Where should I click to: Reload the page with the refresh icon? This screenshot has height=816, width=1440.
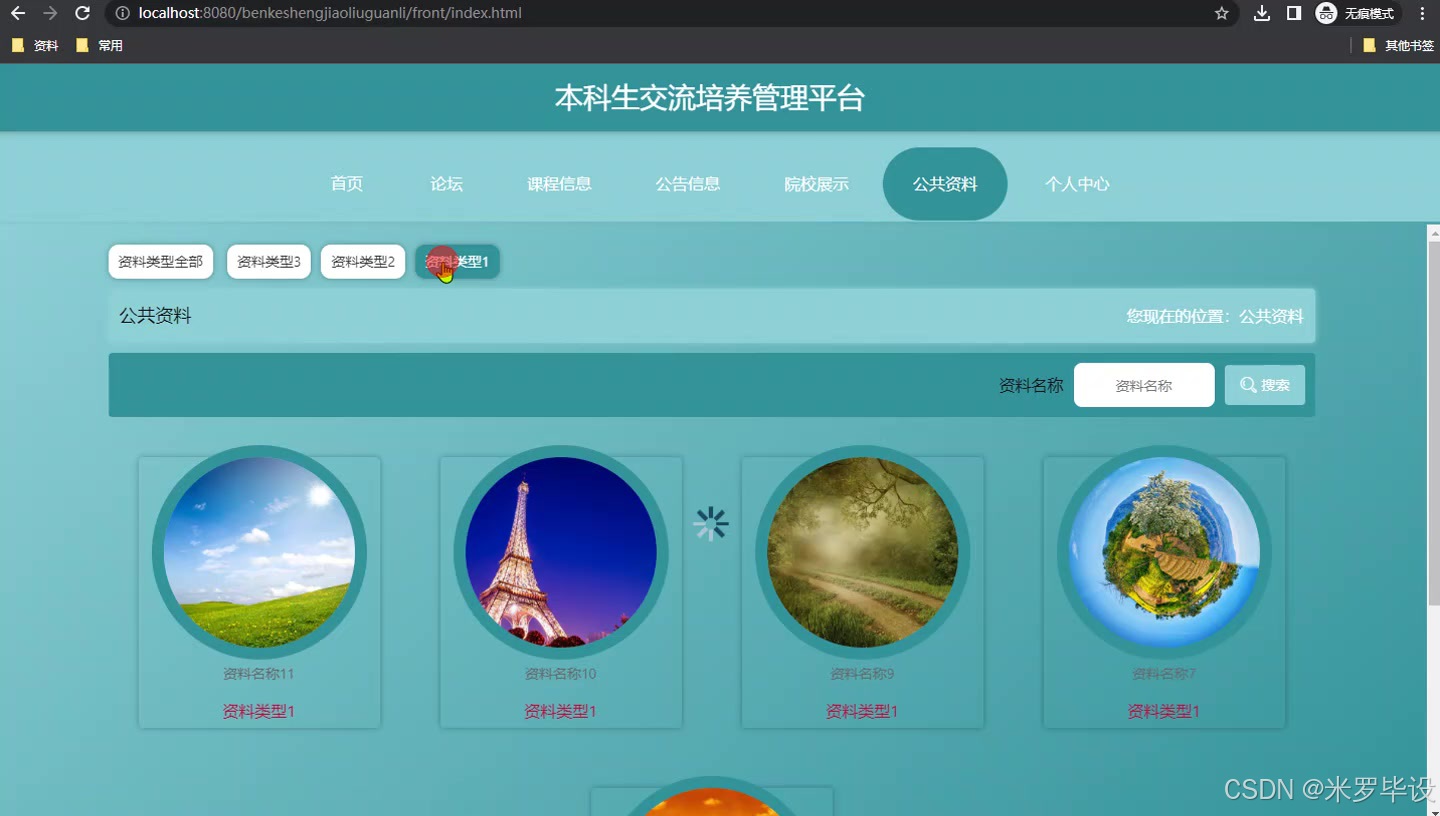[x=83, y=13]
